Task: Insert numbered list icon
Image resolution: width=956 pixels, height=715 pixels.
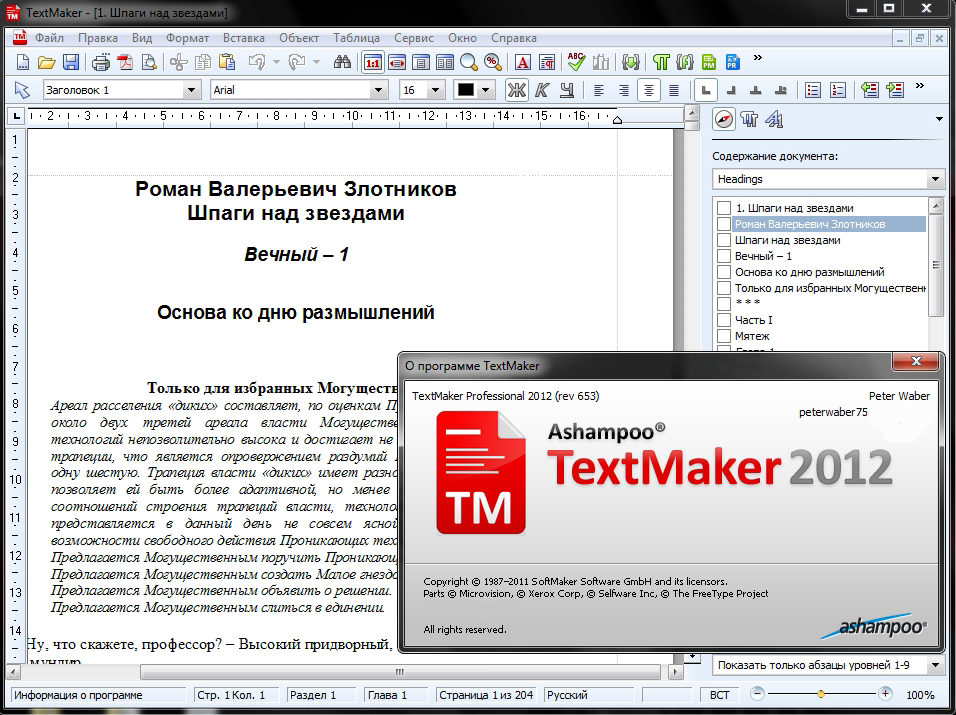Action: pyautogui.click(x=838, y=90)
